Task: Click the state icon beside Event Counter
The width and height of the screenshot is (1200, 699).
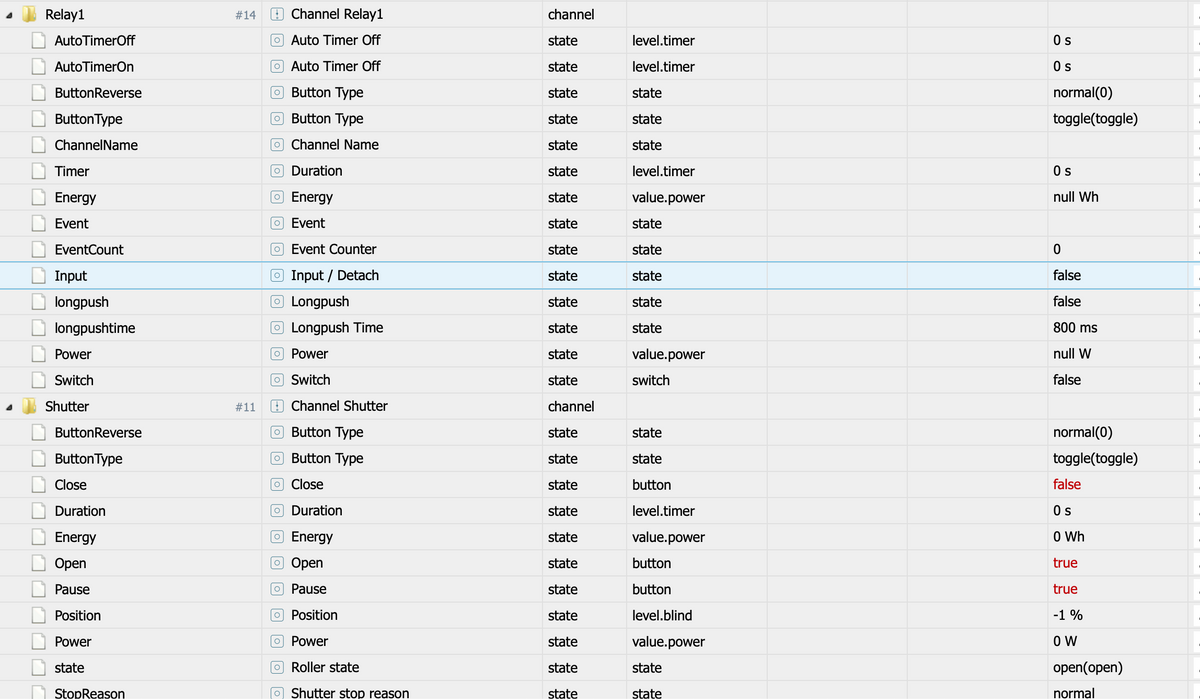Action: (x=278, y=250)
